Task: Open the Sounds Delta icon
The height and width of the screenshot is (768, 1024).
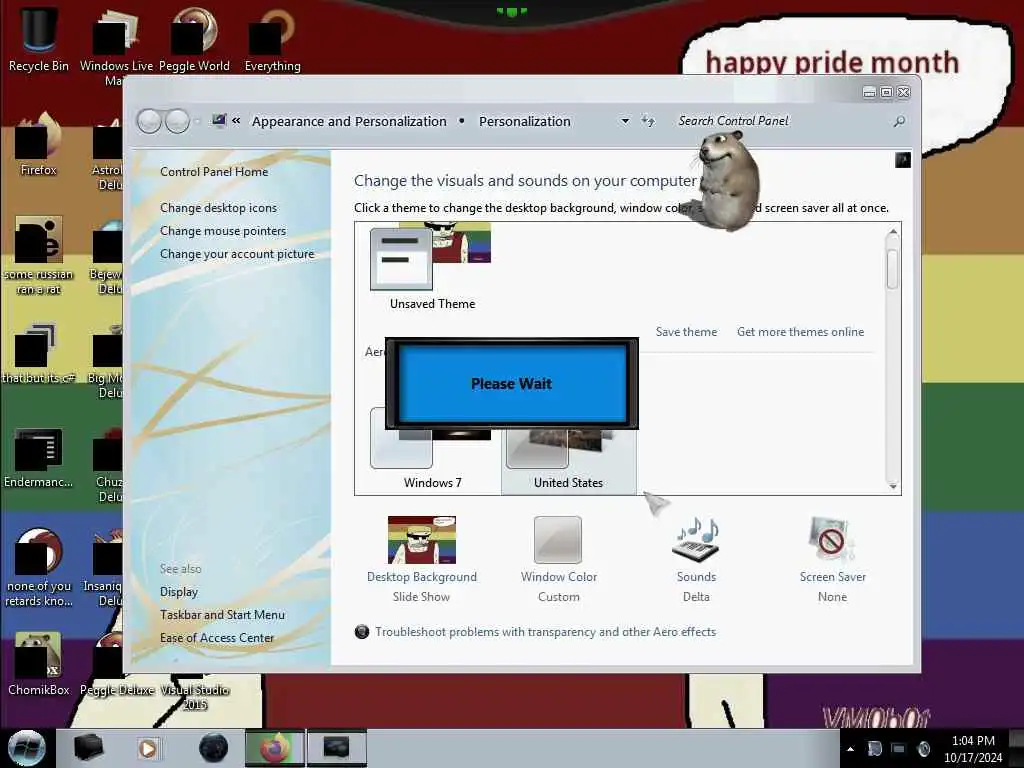Action: pos(696,540)
